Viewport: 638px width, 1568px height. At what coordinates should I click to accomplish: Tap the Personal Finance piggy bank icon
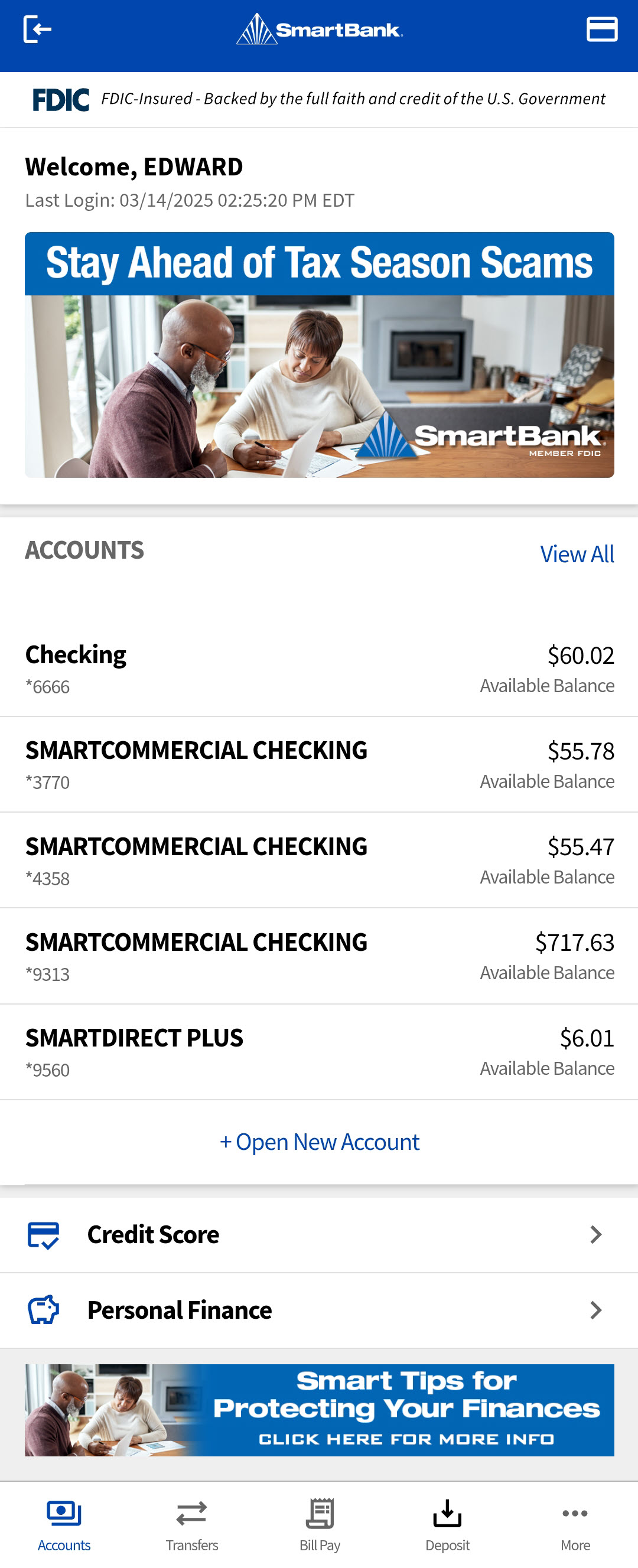pos(43,1310)
